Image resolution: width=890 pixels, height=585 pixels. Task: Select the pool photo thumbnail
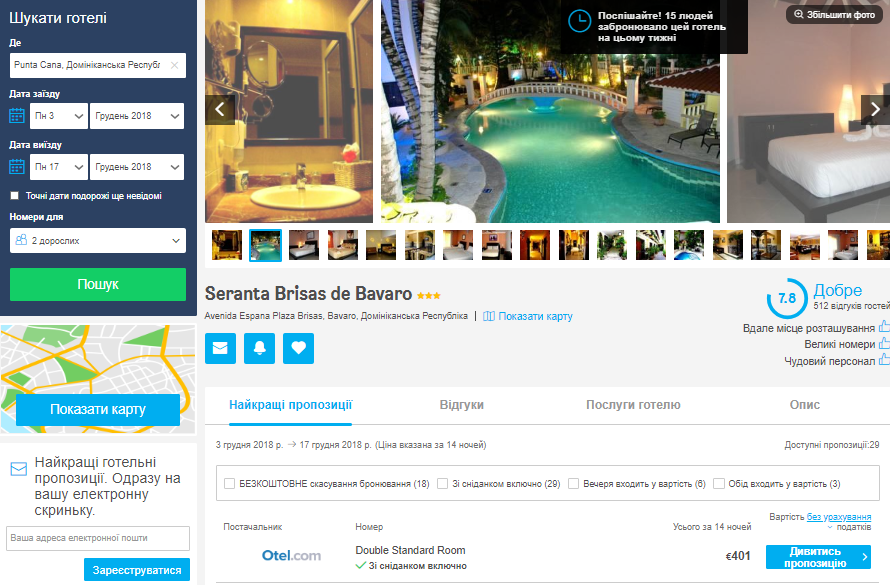(265, 245)
